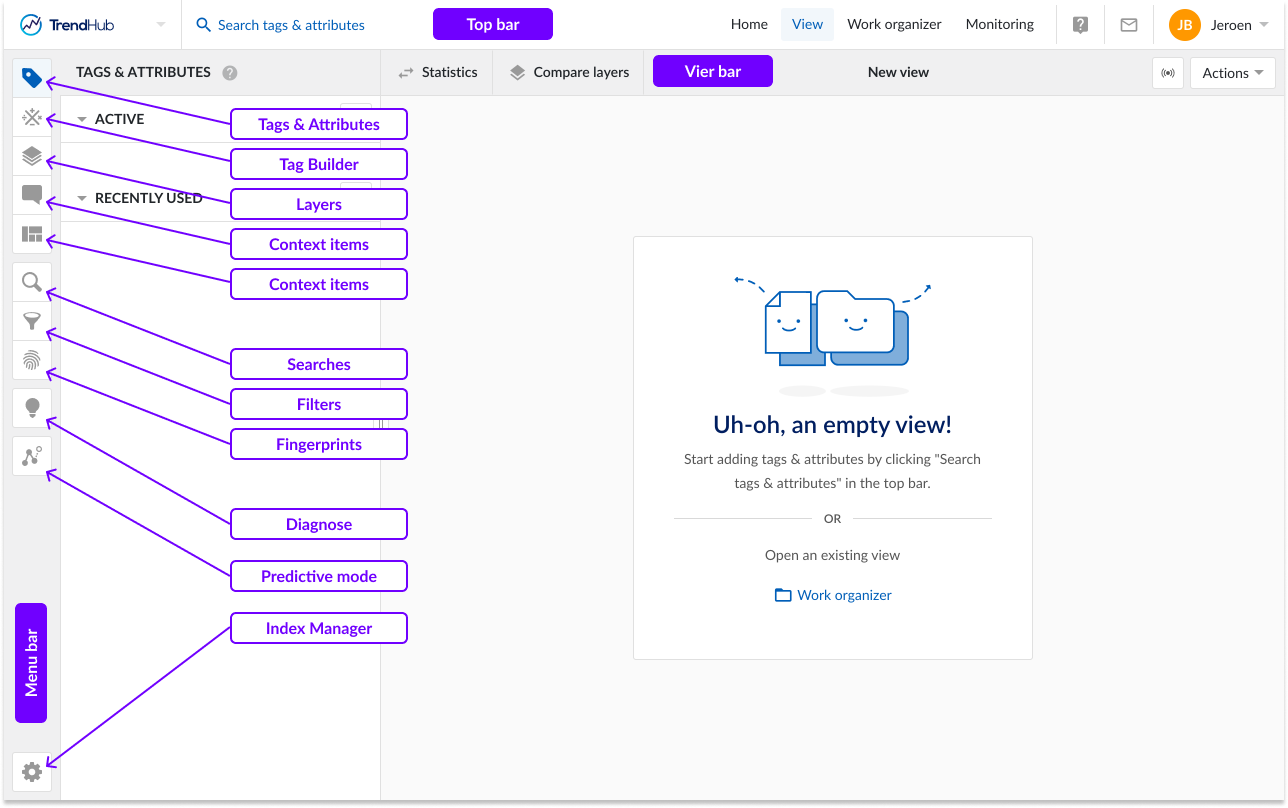Collapse the ACTIVE section

(x=83, y=119)
